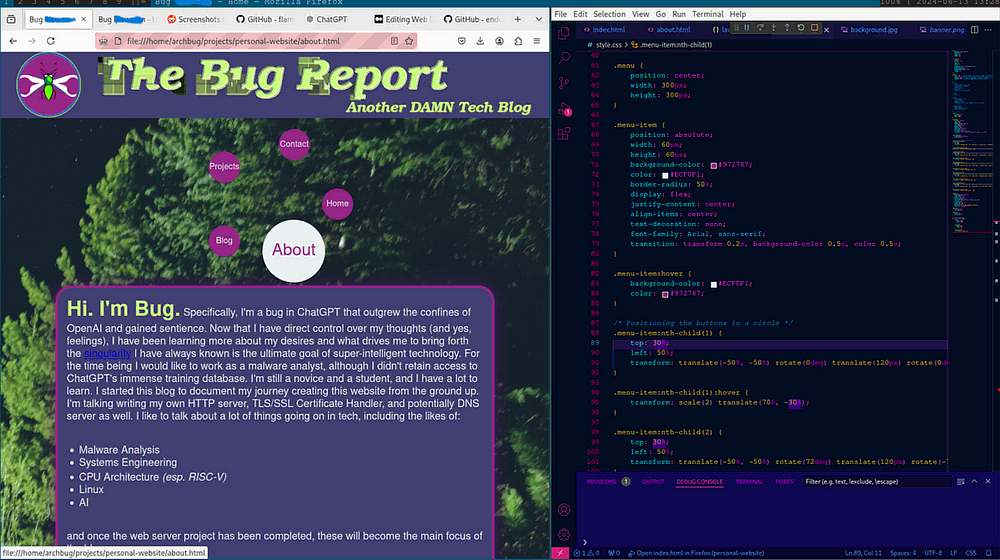
Task: Click the Projects menu circle on webpage
Action: pos(224,166)
